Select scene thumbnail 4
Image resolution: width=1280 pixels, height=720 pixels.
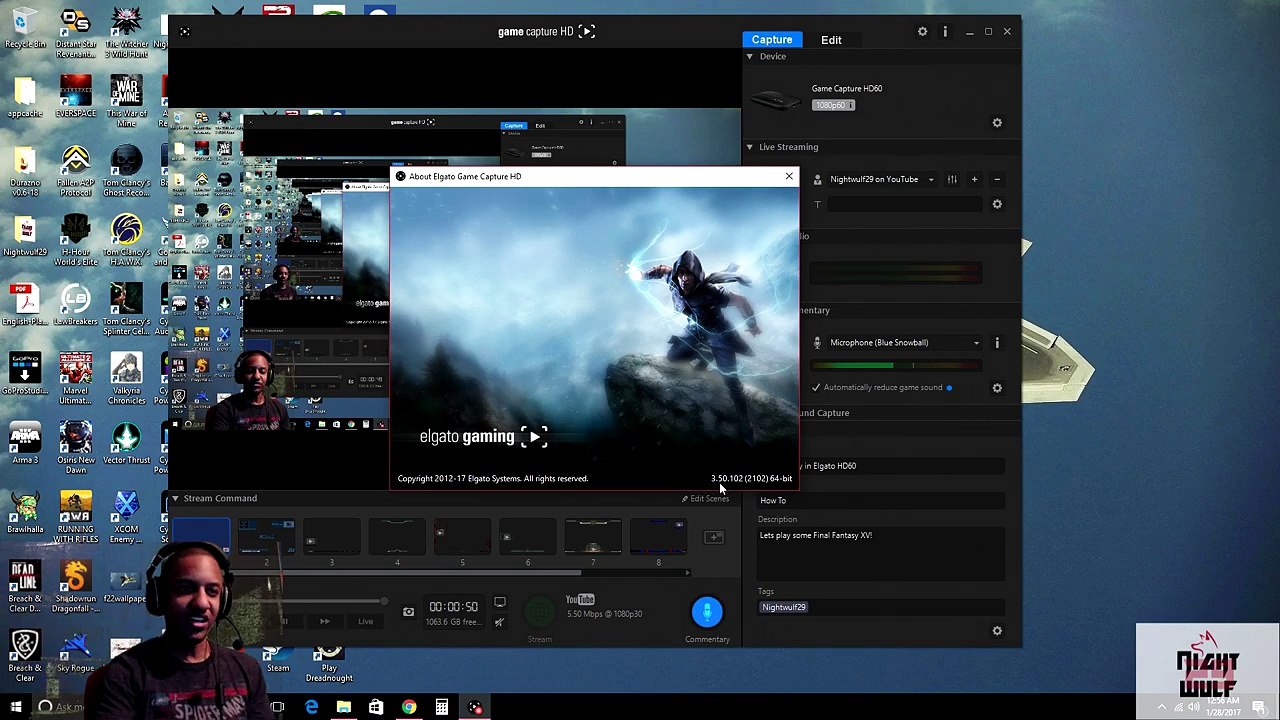point(397,537)
